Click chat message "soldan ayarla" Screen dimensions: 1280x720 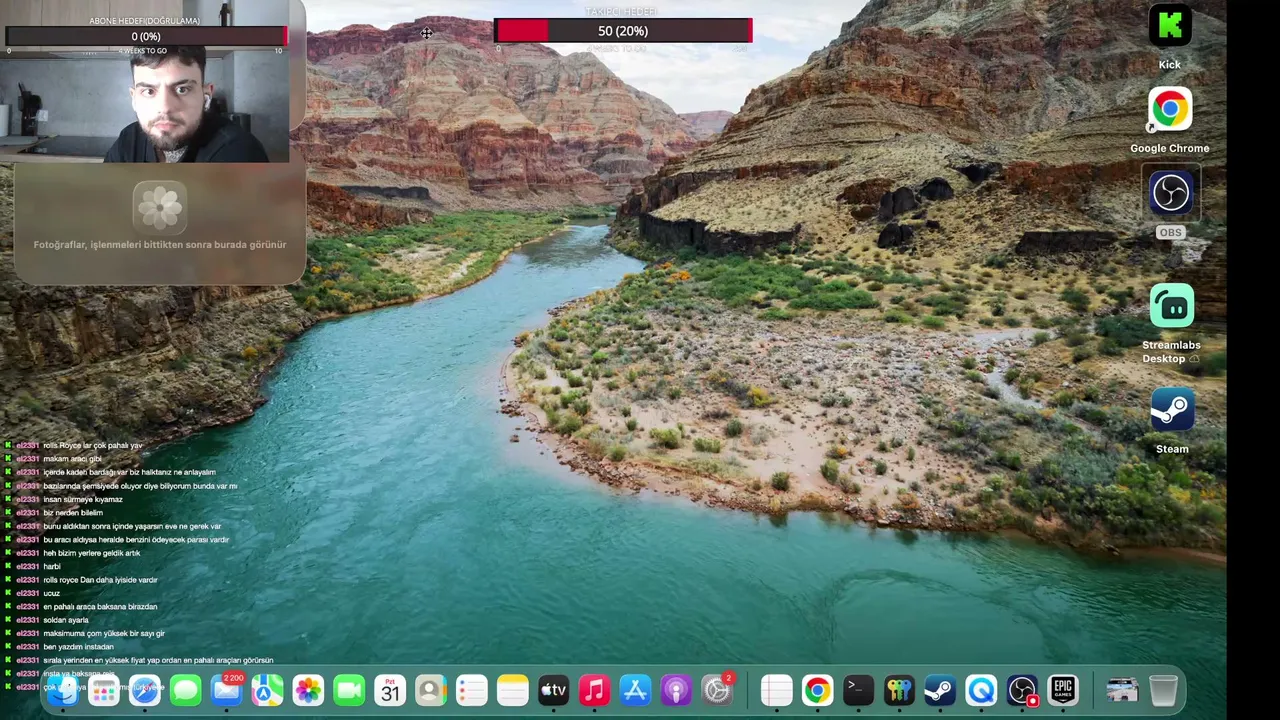coord(66,620)
